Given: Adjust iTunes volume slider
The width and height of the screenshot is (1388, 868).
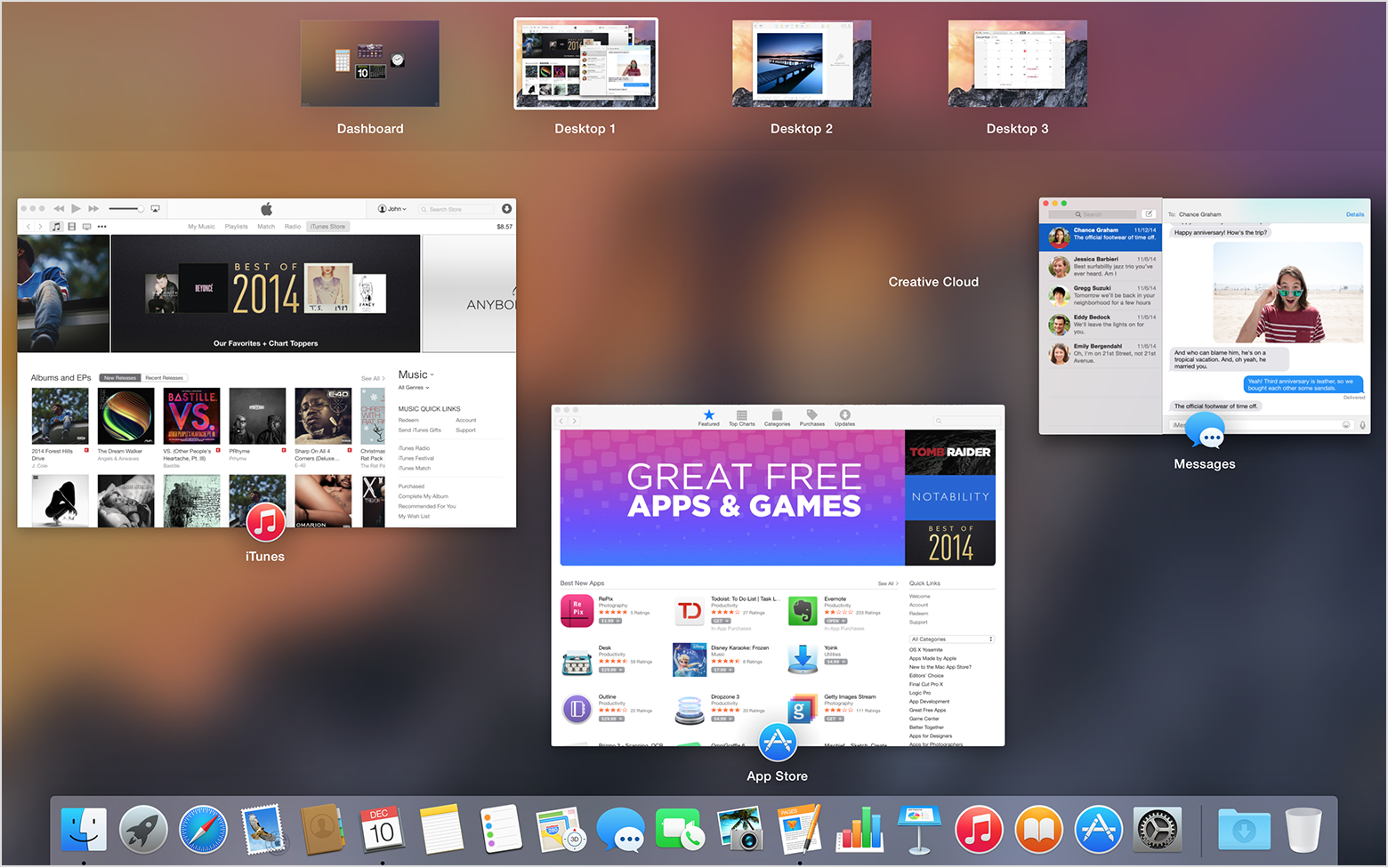Looking at the screenshot, I should [126, 209].
